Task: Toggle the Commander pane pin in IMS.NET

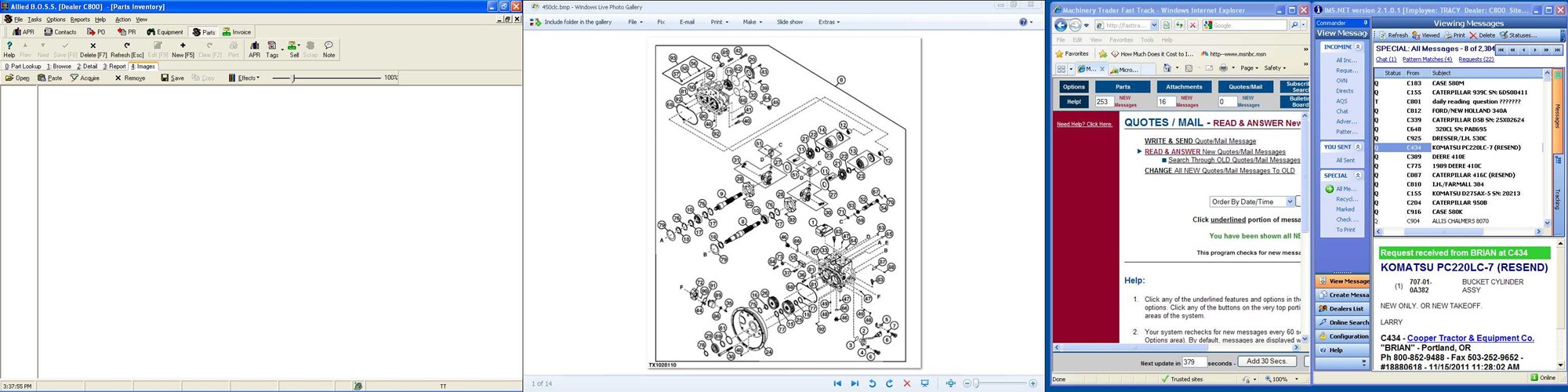Action: (x=1366, y=23)
